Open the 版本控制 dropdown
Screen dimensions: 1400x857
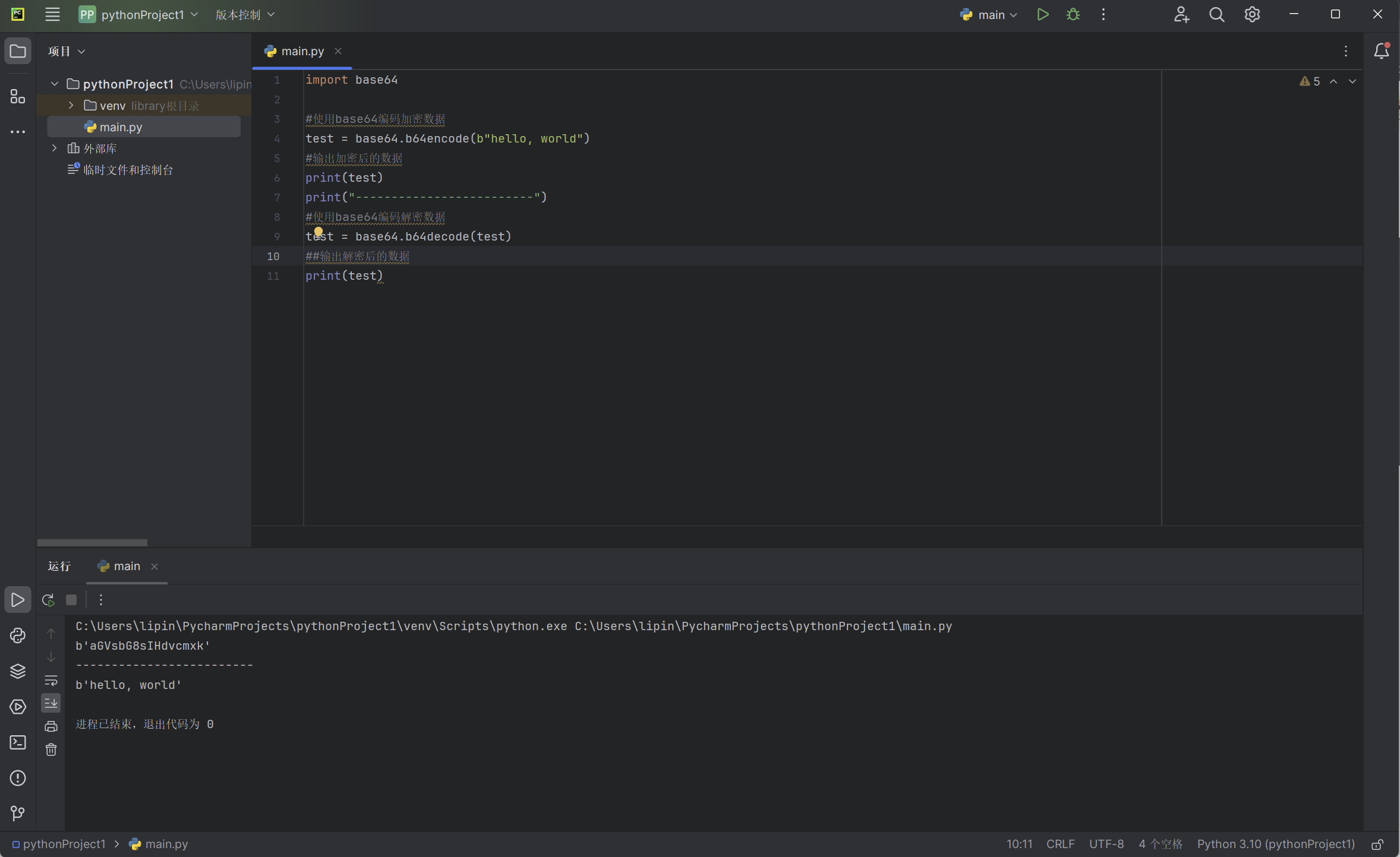pos(245,14)
